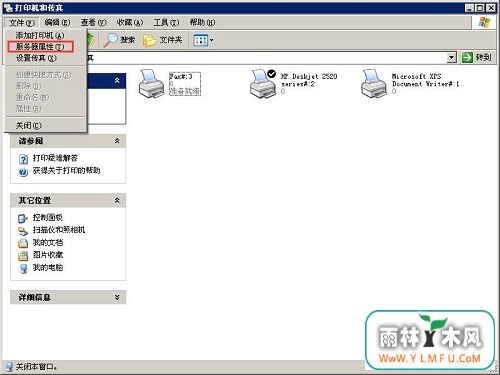Open the Views toolbar dropdown
This screenshot has height=375, width=500.
(203, 40)
